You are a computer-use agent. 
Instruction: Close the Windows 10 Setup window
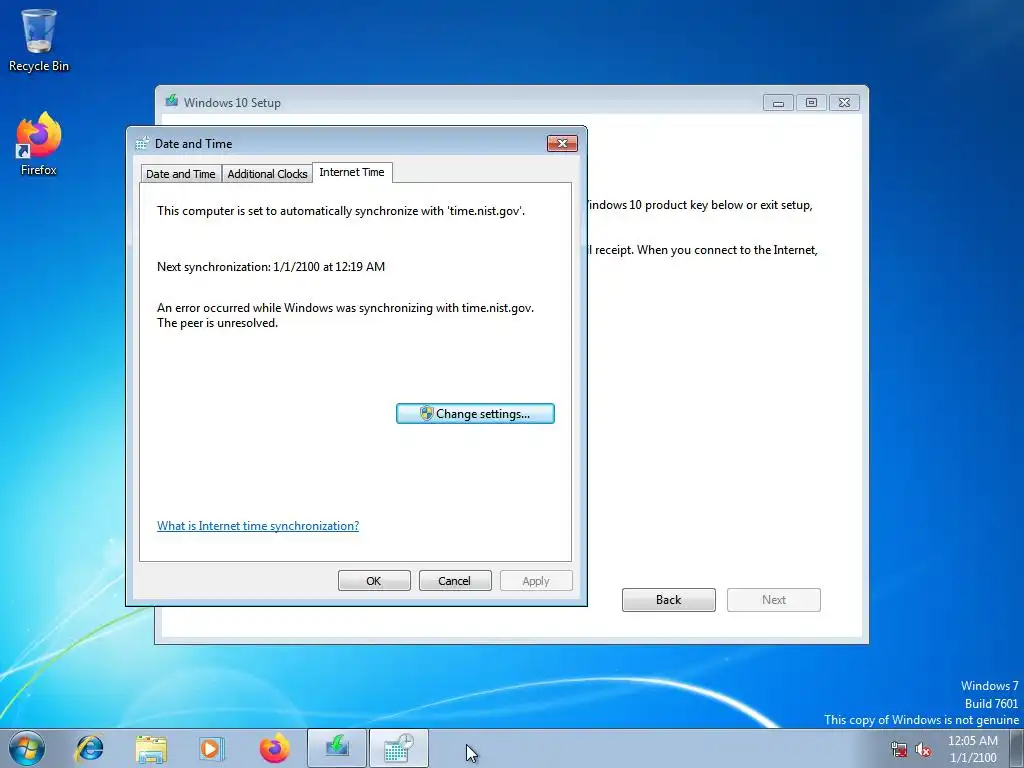(x=844, y=103)
